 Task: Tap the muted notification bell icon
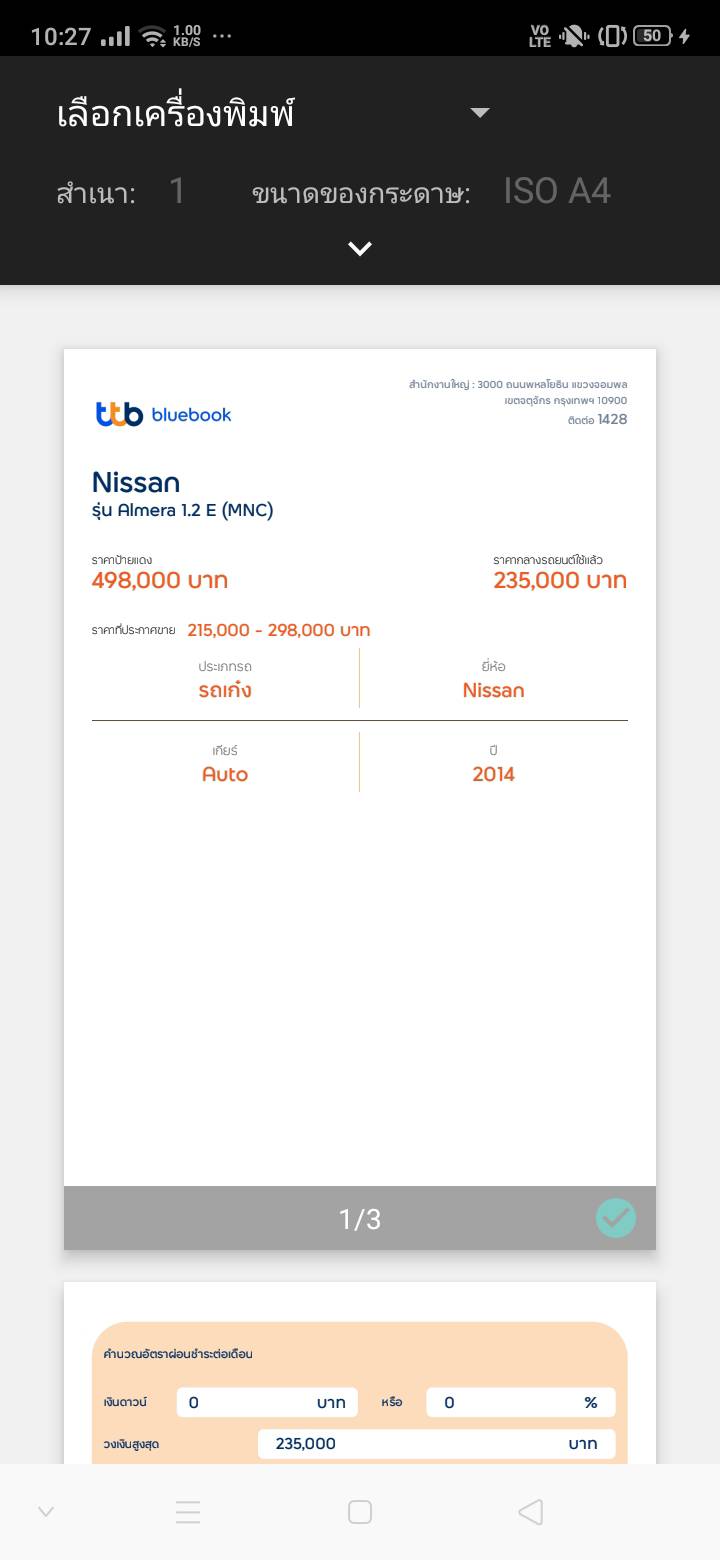coord(574,37)
